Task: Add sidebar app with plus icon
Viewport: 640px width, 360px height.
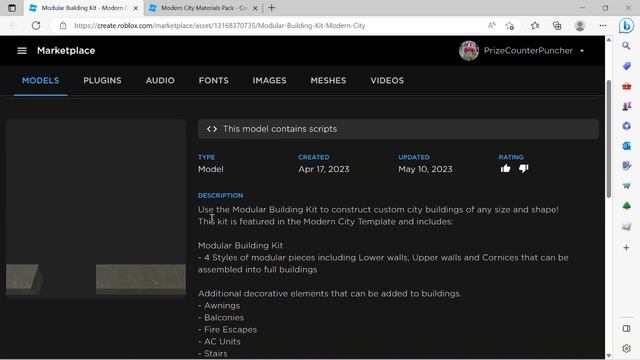Action: point(626,247)
